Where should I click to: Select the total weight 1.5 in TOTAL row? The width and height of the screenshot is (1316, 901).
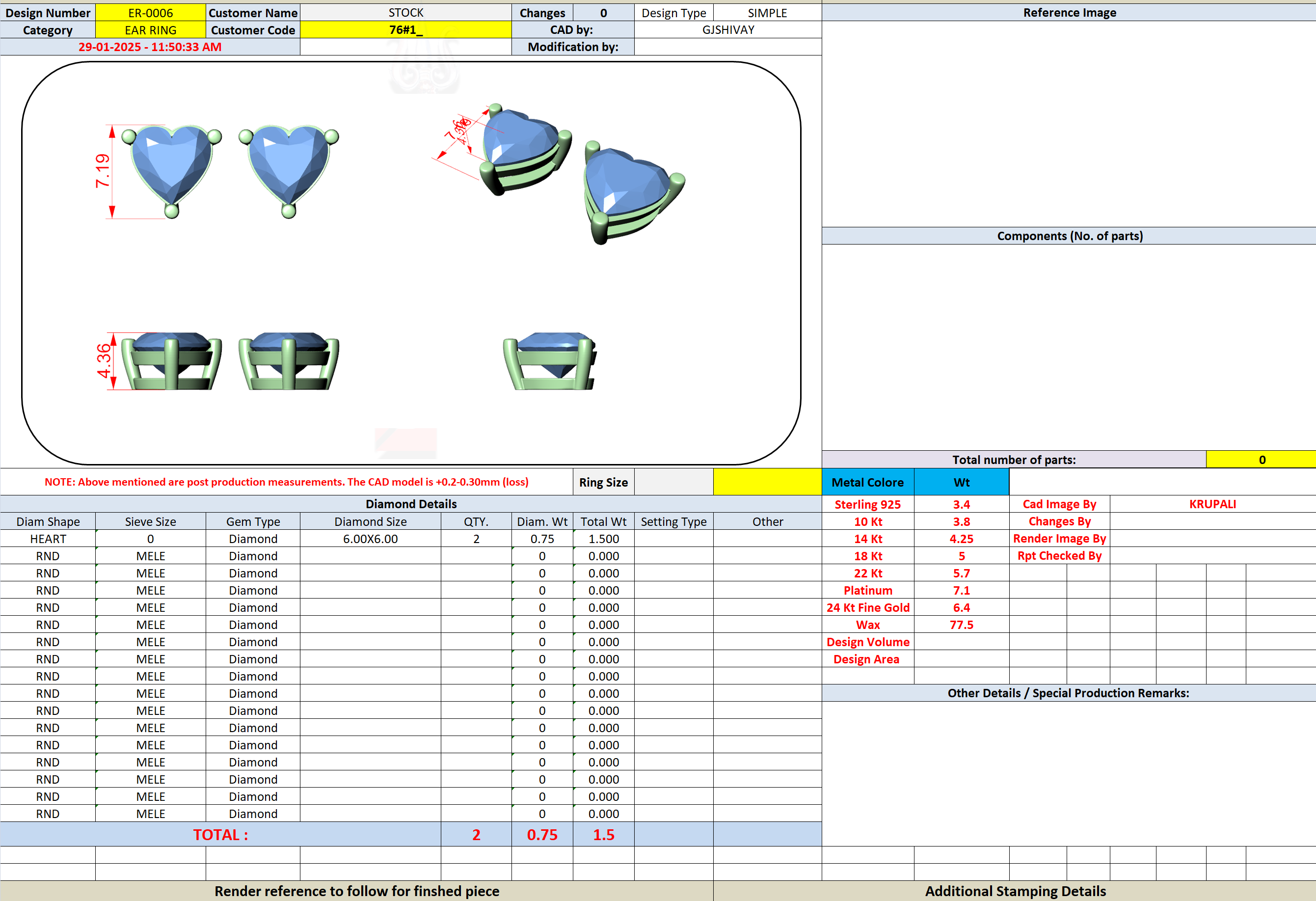tap(604, 834)
